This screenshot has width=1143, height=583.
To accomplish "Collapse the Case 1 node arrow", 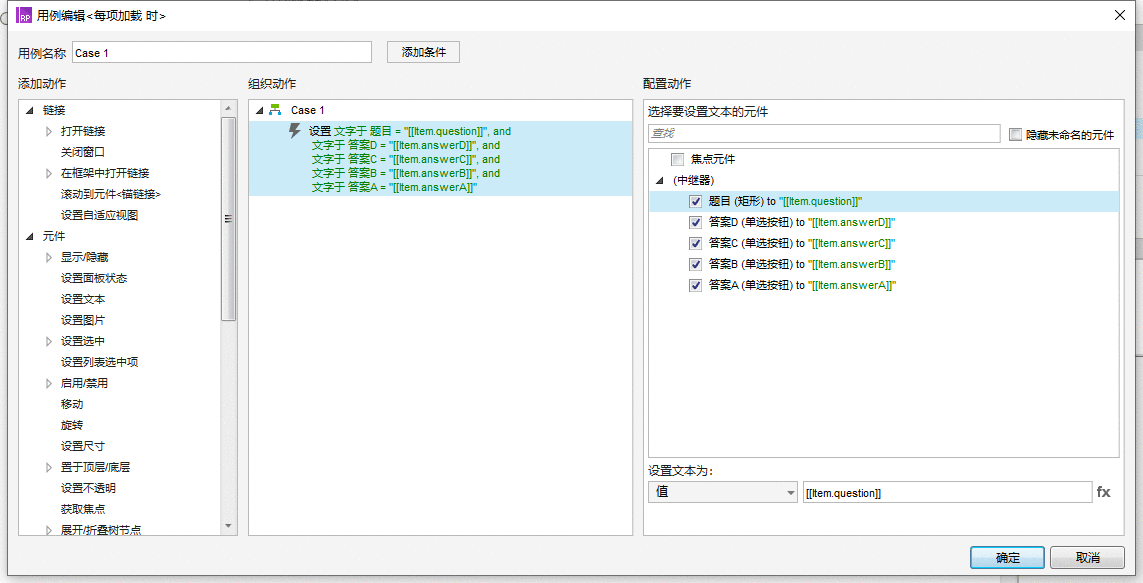I will pyautogui.click(x=260, y=111).
